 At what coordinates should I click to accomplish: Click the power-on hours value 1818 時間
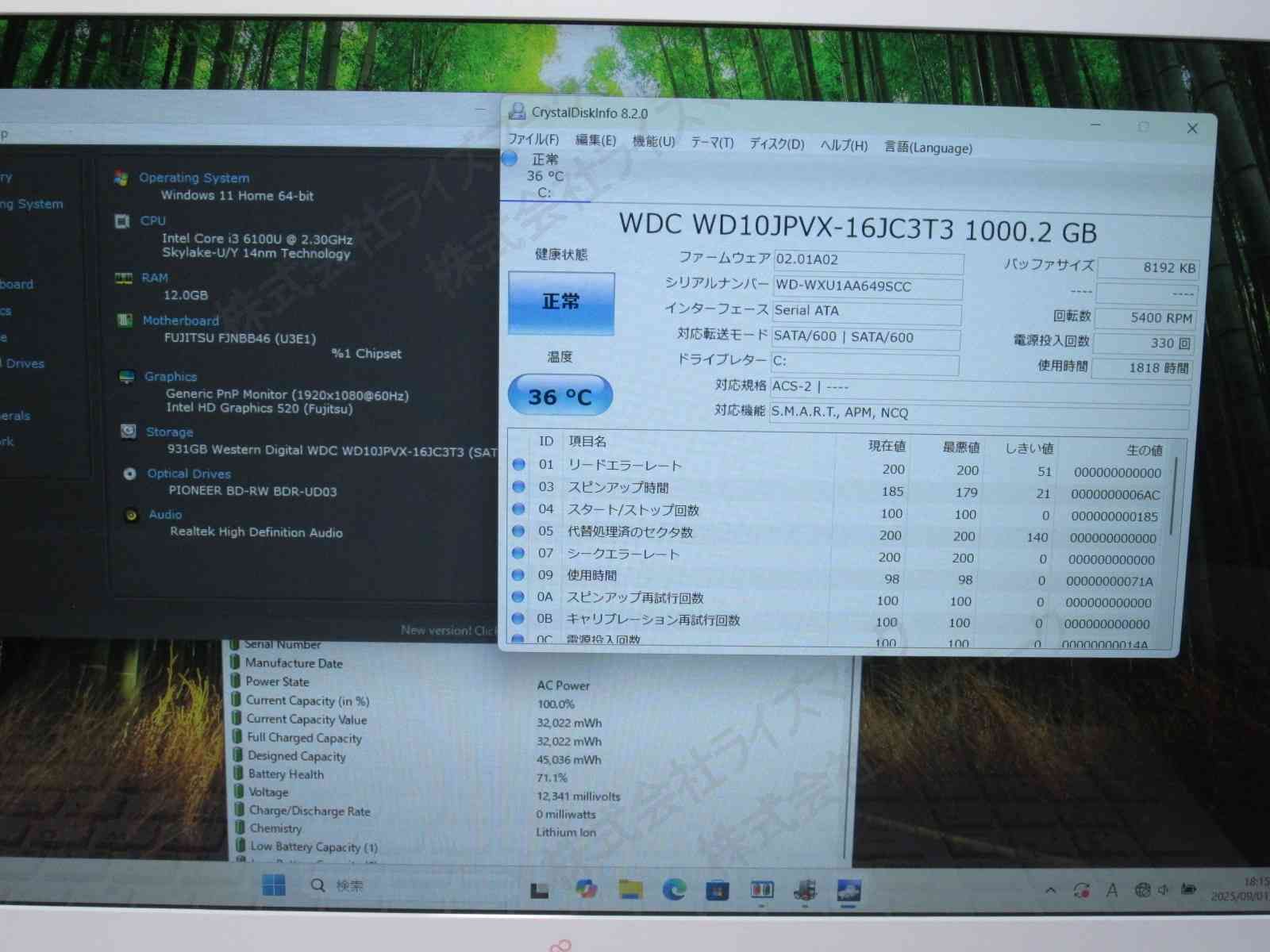[x=1141, y=368]
